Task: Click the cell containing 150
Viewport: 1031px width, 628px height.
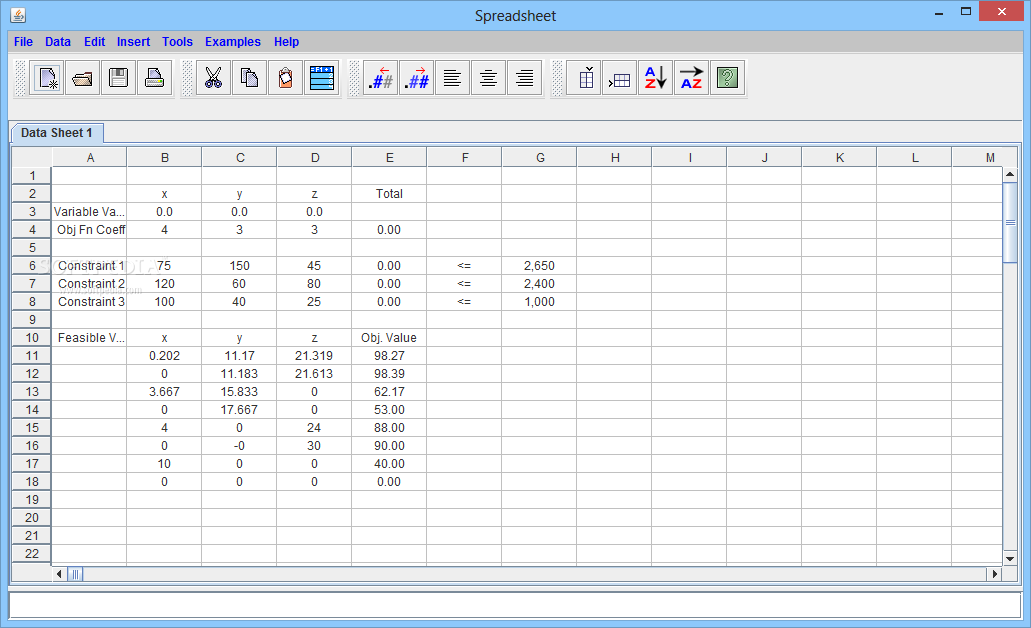Action: tap(239, 266)
